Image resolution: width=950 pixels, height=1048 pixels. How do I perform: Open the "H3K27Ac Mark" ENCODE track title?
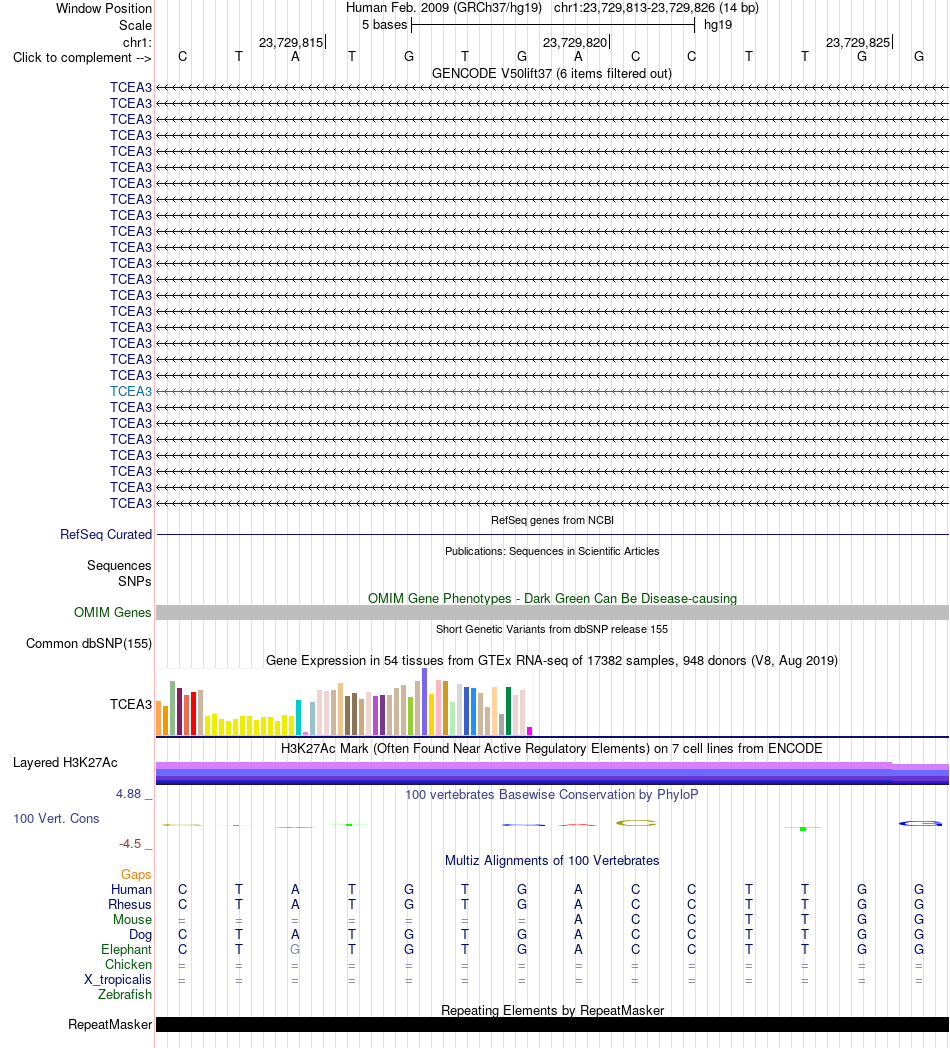pyautogui.click(x=552, y=749)
